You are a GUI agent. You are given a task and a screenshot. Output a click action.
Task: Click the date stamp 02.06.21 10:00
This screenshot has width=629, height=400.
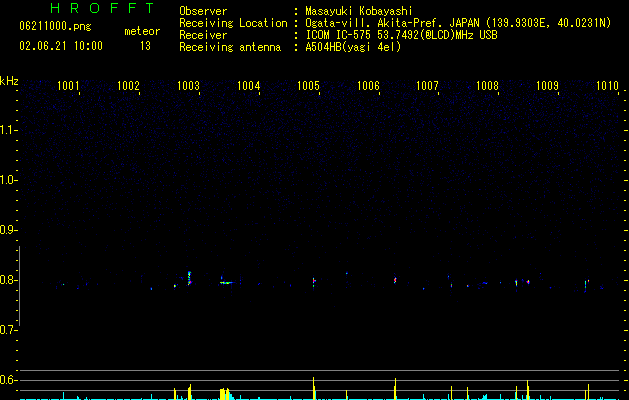pyautogui.click(x=61, y=46)
